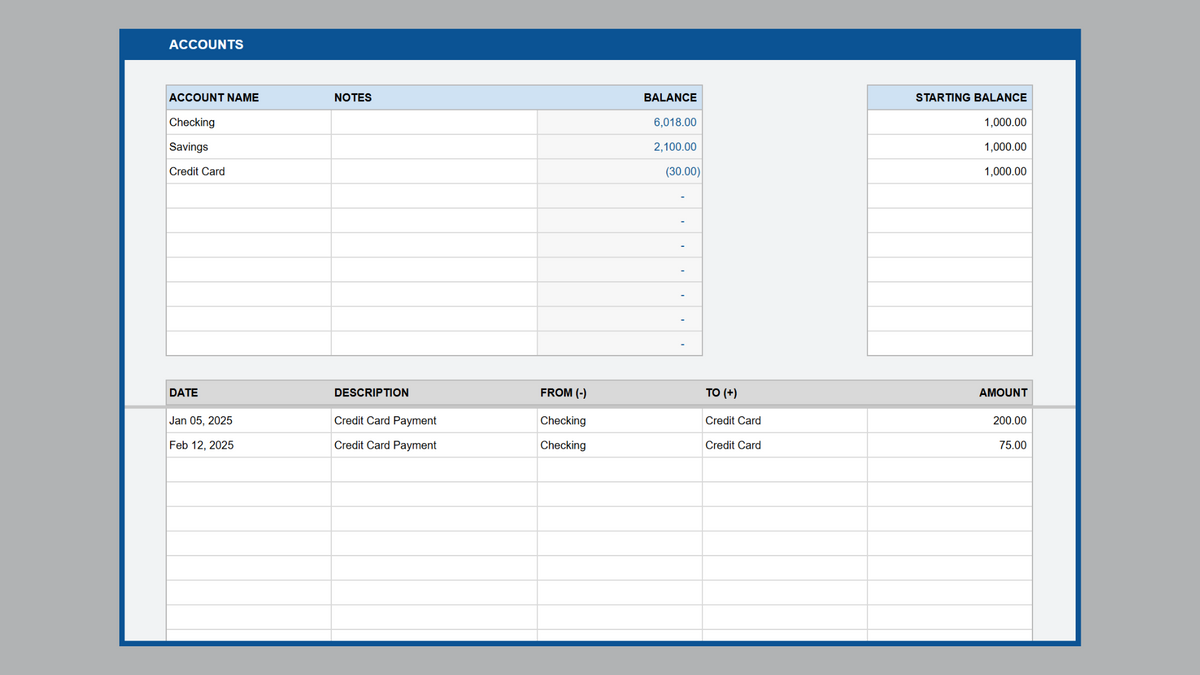The image size is (1200, 675).
Task: Click the Jan 05 Credit Card TO cell
Action: (785, 421)
